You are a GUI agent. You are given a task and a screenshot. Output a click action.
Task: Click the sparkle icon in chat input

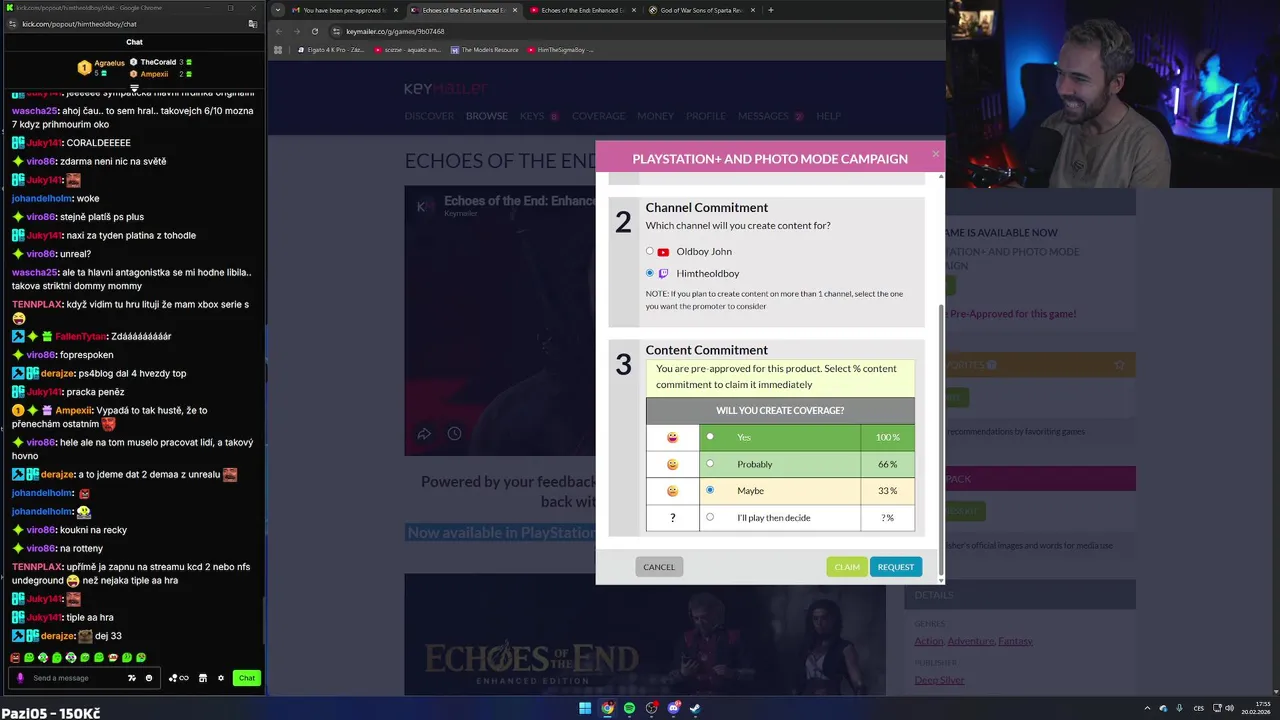131,678
